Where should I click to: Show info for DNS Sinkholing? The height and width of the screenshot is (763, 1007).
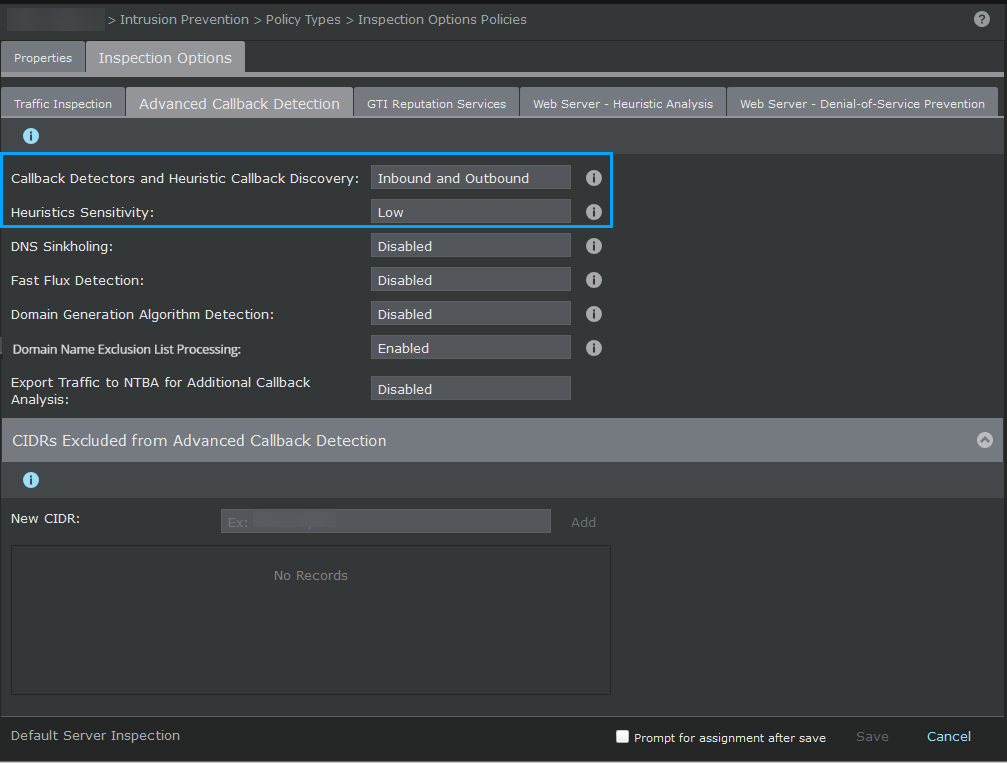coord(593,246)
